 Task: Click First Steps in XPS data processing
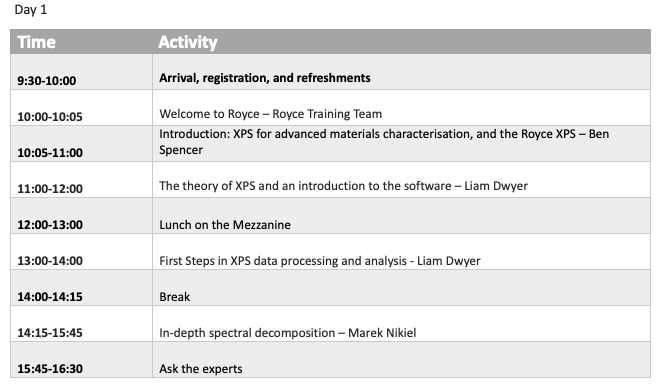320,260
